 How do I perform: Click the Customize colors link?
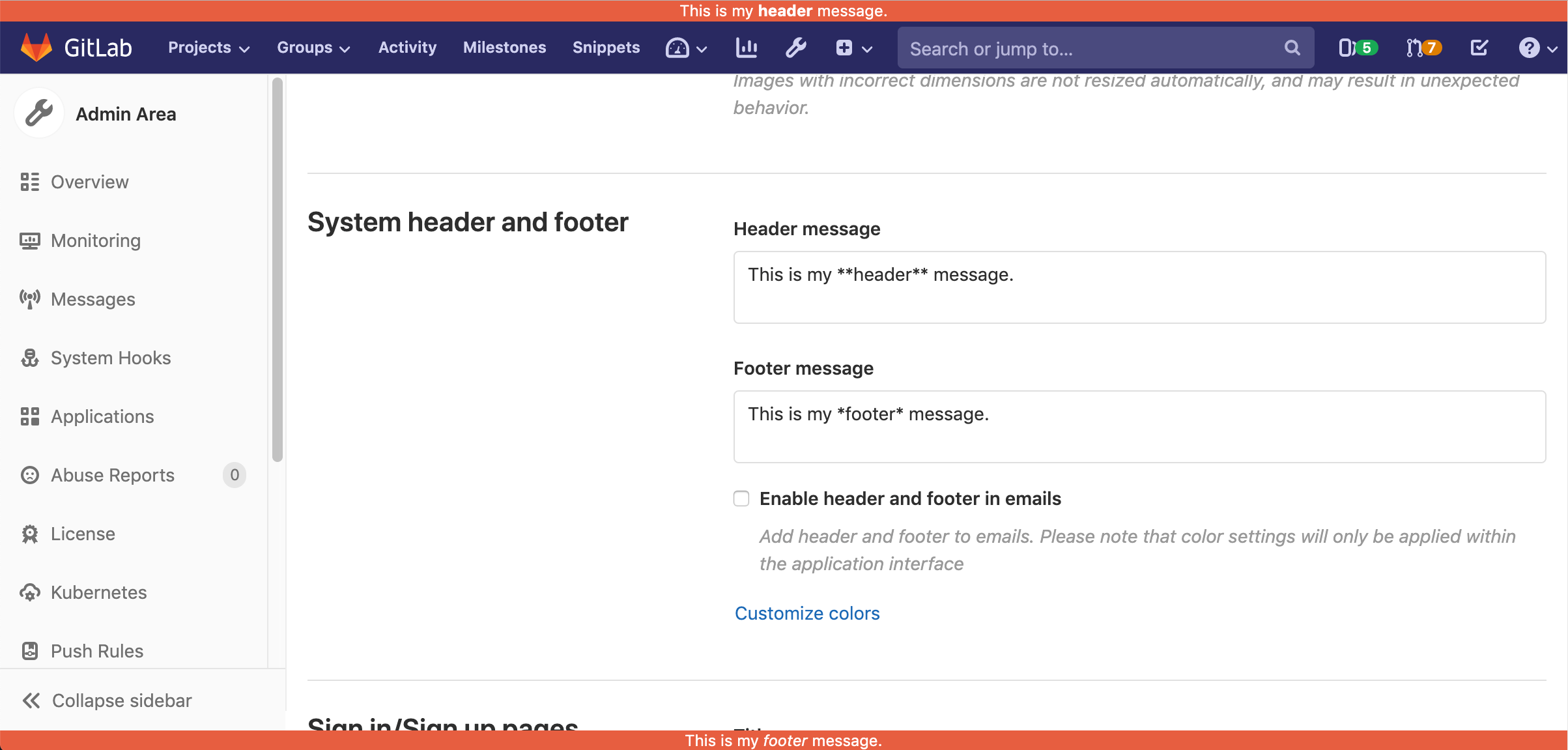point(807,613)
